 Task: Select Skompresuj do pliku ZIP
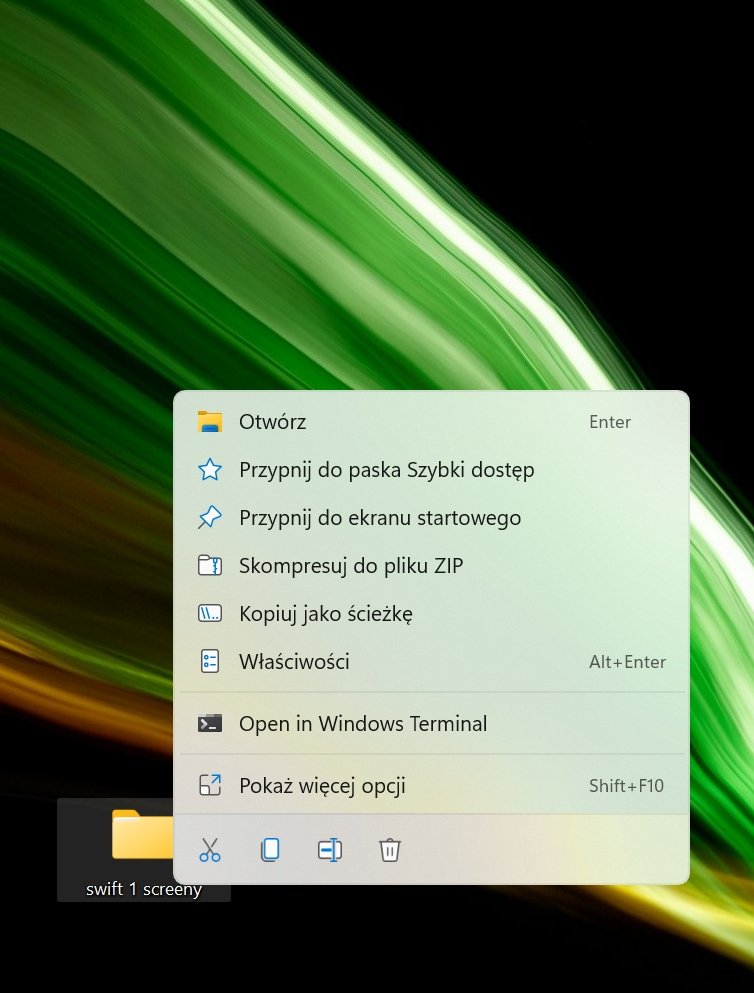coord(431,566)
